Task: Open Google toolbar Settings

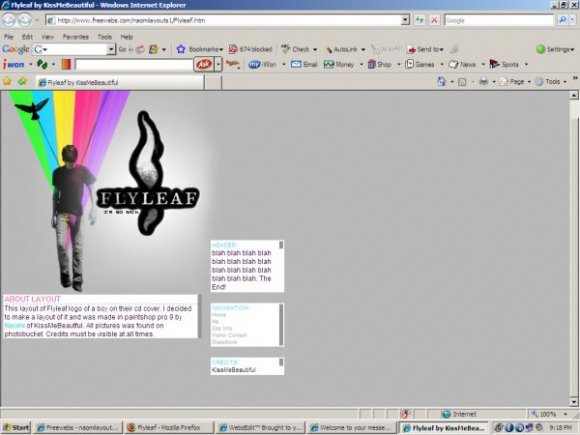Action: [x=555, y=49]
